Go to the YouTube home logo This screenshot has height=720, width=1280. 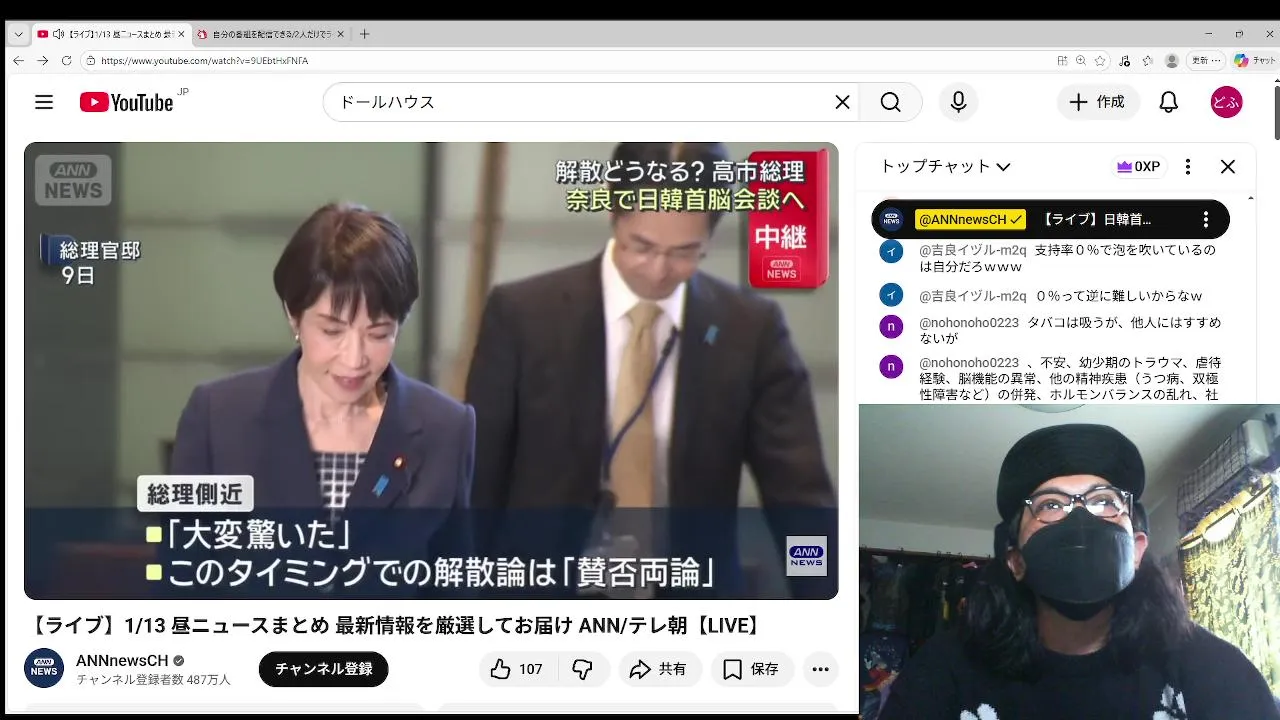pyautogui.click(x=127, y=102)
